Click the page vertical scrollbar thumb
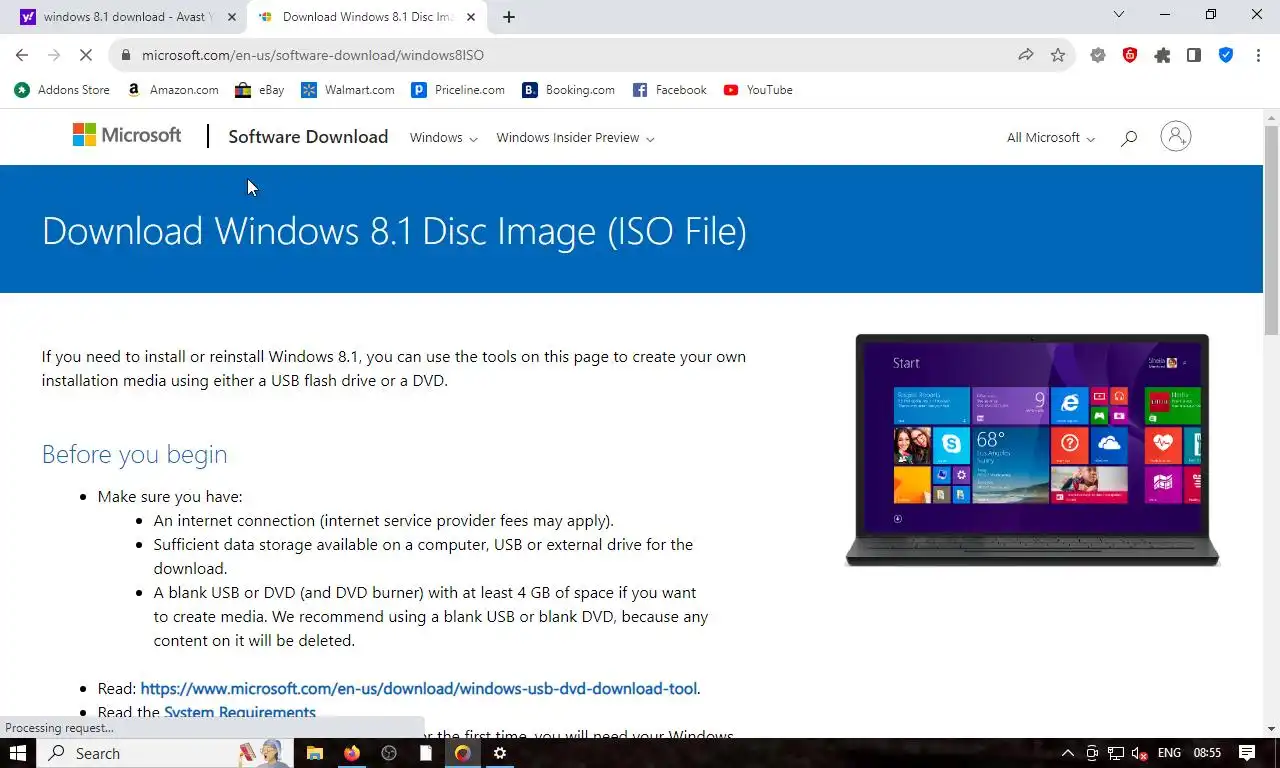 tap(1271, 230)
